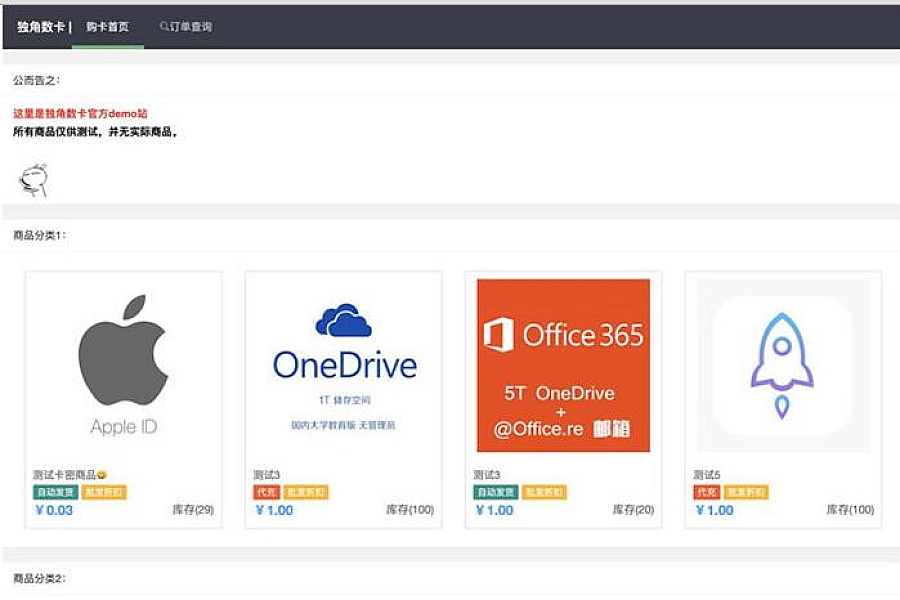Click the search icon beside 订单查询
Image resolution: width=900 pixels, height=600 pixels.
tap(164, 26)
